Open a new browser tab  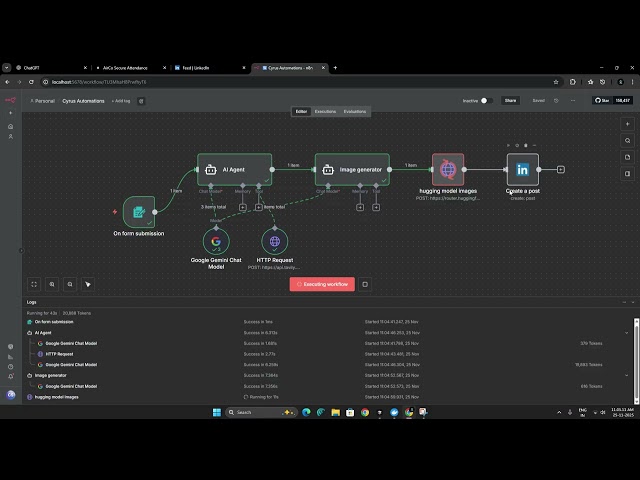point(335,68)
